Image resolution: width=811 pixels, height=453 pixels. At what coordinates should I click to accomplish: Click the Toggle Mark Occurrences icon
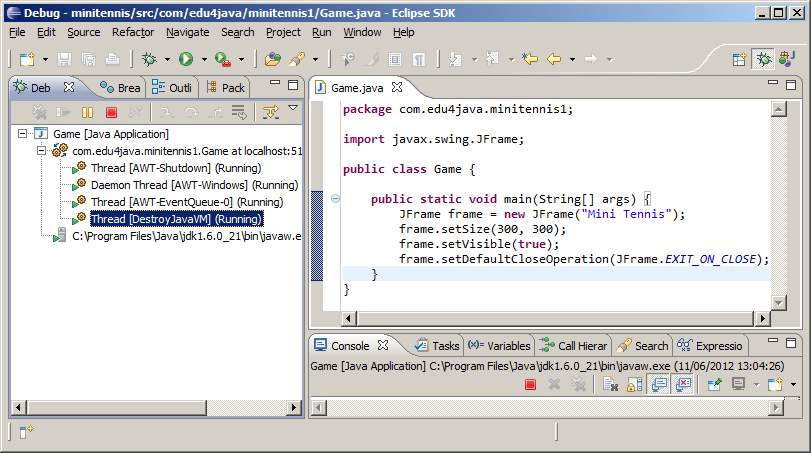click(371, 59)
